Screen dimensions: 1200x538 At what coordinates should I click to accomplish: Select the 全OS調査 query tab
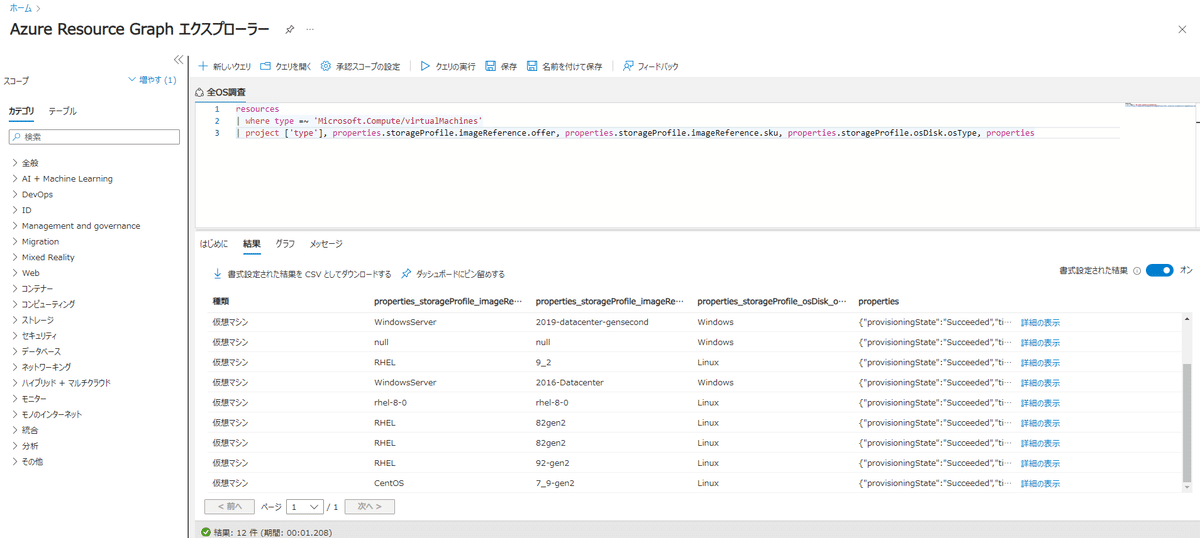pyautogui.click(x=222, y=92)
